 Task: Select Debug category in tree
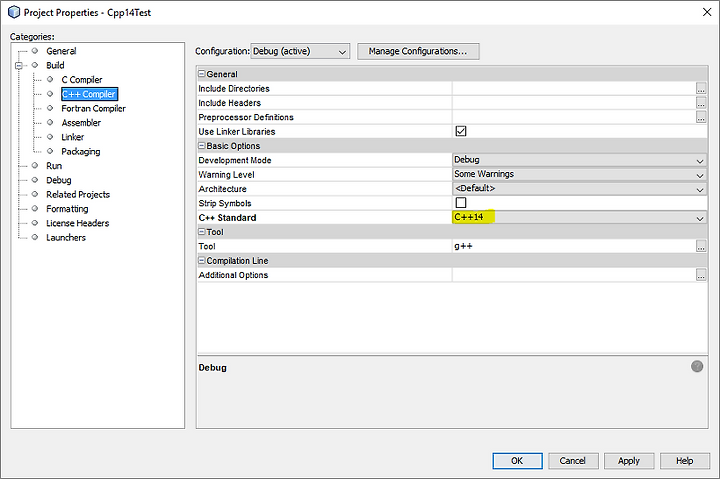58,180
